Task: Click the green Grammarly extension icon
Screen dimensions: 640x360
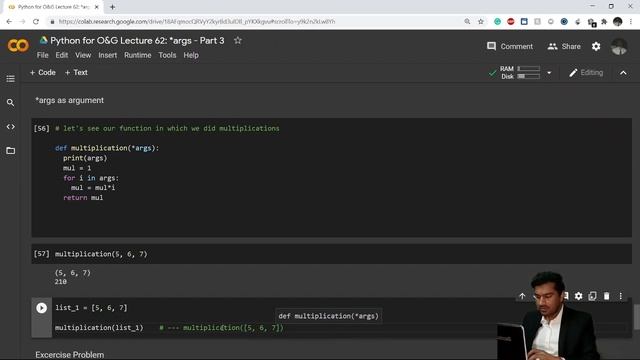Action: pos(497,22)
